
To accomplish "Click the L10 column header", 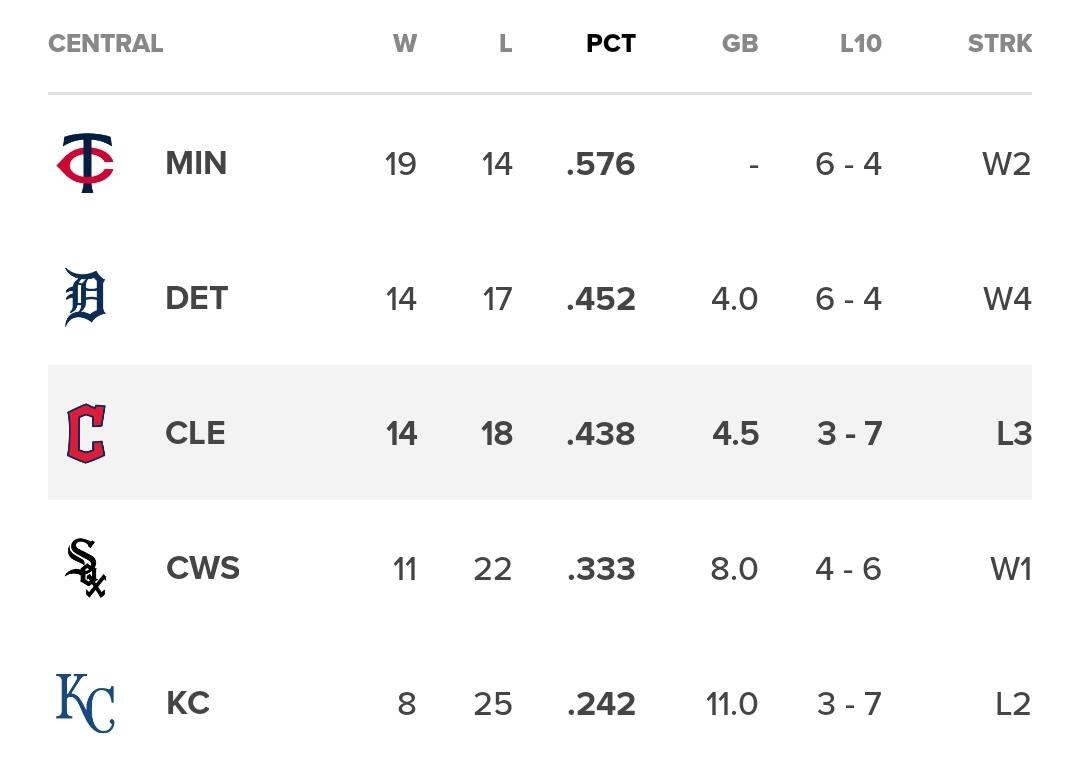I will click(x=860, y=44).
